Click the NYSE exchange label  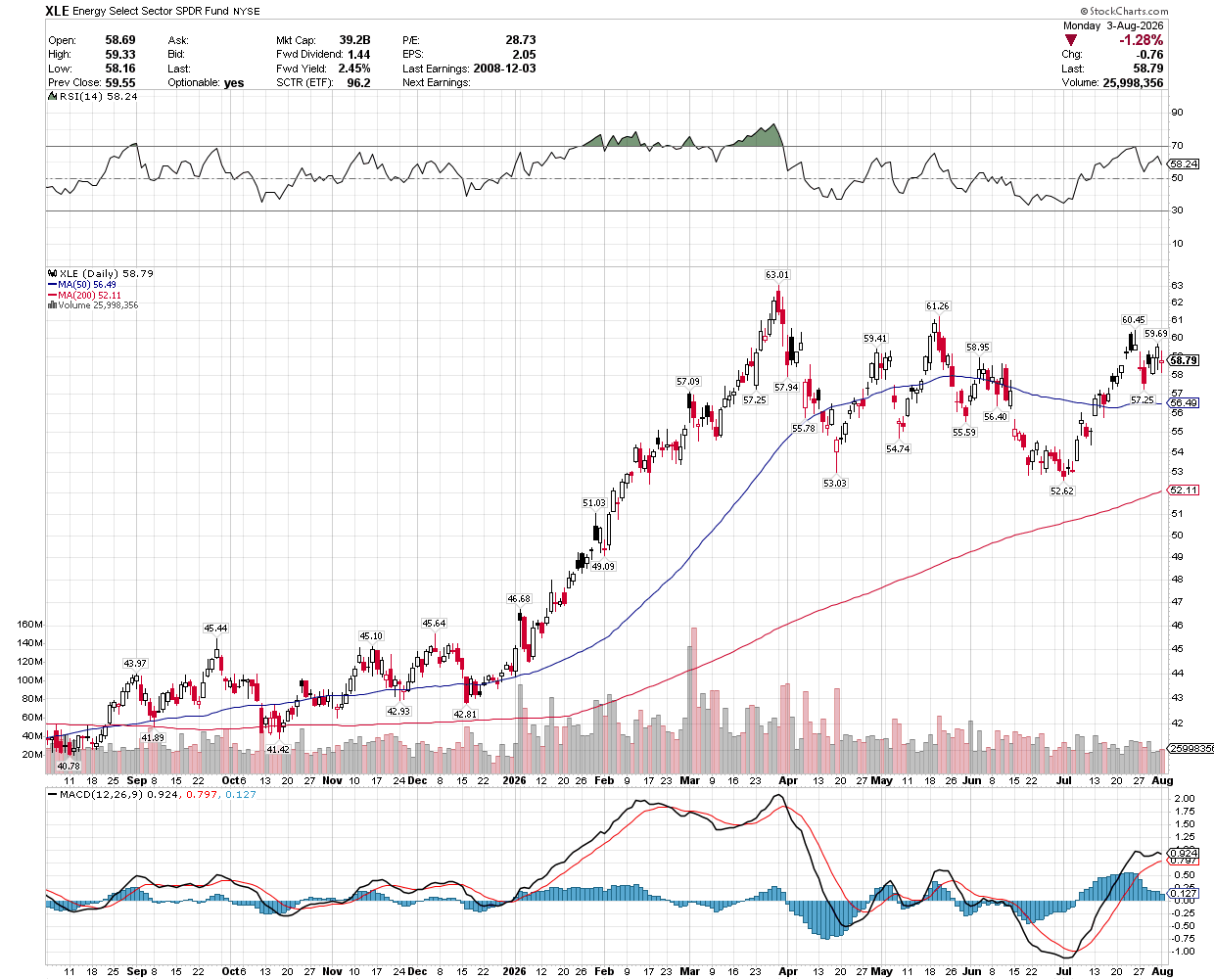click(x=247, y=12)
